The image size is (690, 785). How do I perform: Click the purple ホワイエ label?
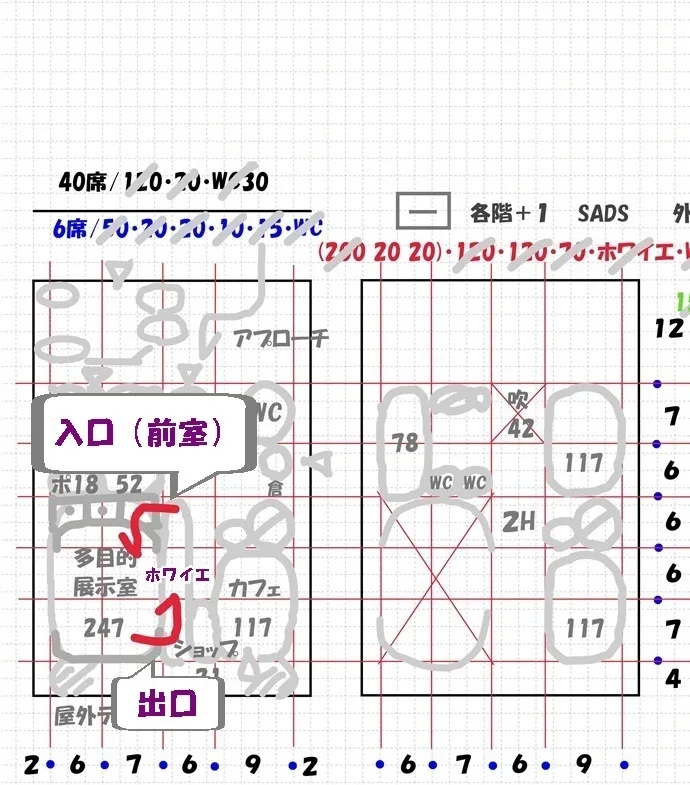tap(177, 574)
